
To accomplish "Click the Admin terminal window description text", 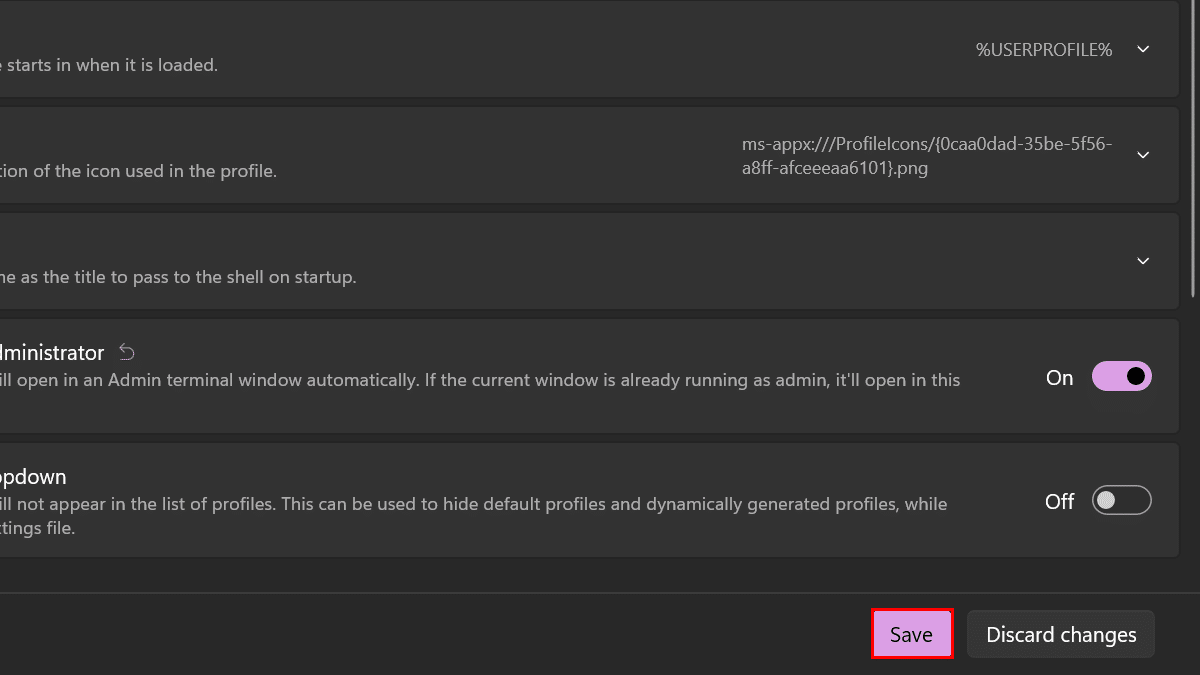I will click(x=480, y=380).
